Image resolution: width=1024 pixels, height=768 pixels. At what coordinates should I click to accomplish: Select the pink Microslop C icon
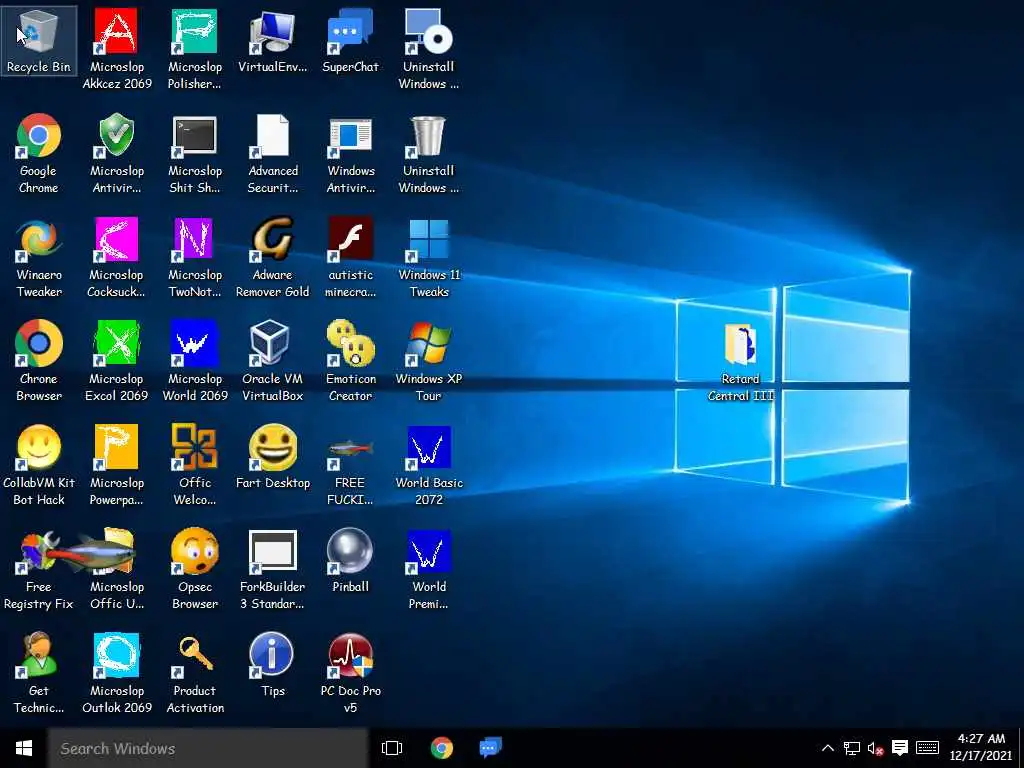[x=117, y=257]
